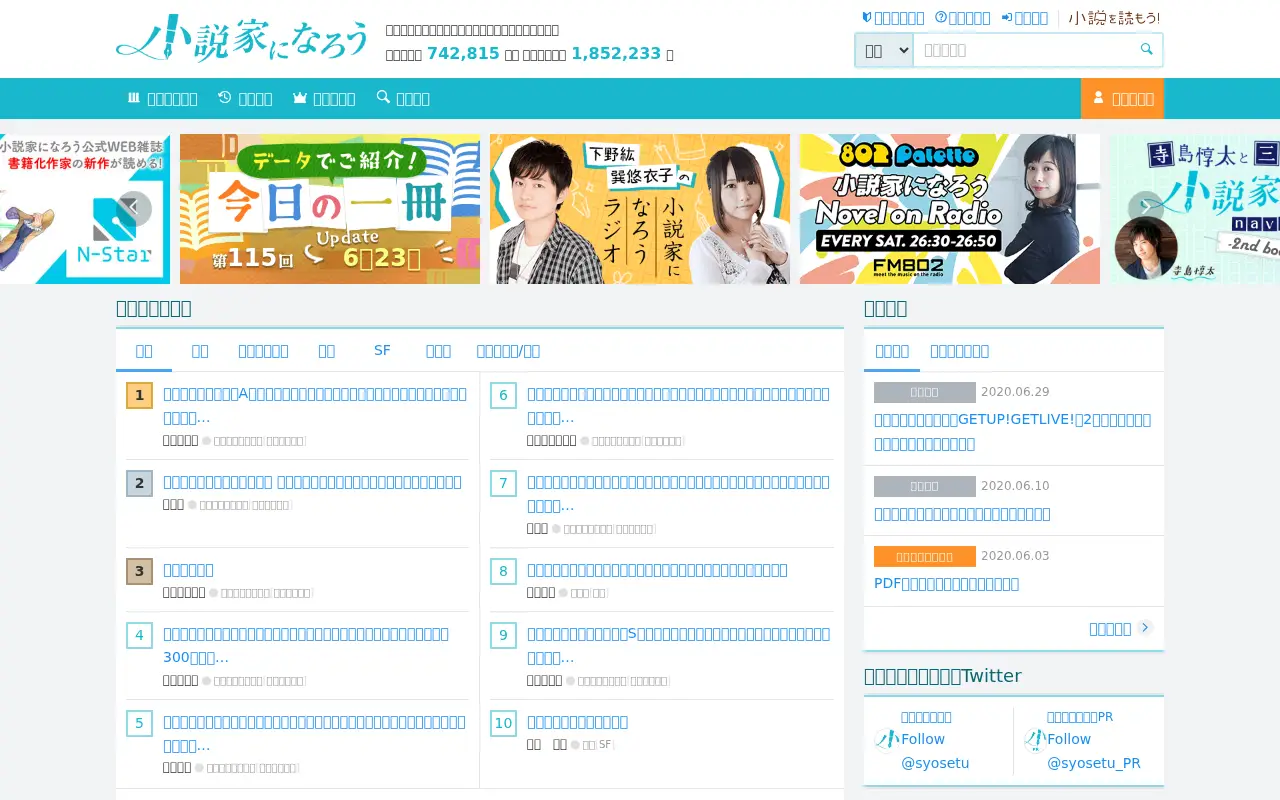Screen dimensions: 1280x800
Task: Click the bookshelf icon in the teal navigation bar
Action: 134,98
